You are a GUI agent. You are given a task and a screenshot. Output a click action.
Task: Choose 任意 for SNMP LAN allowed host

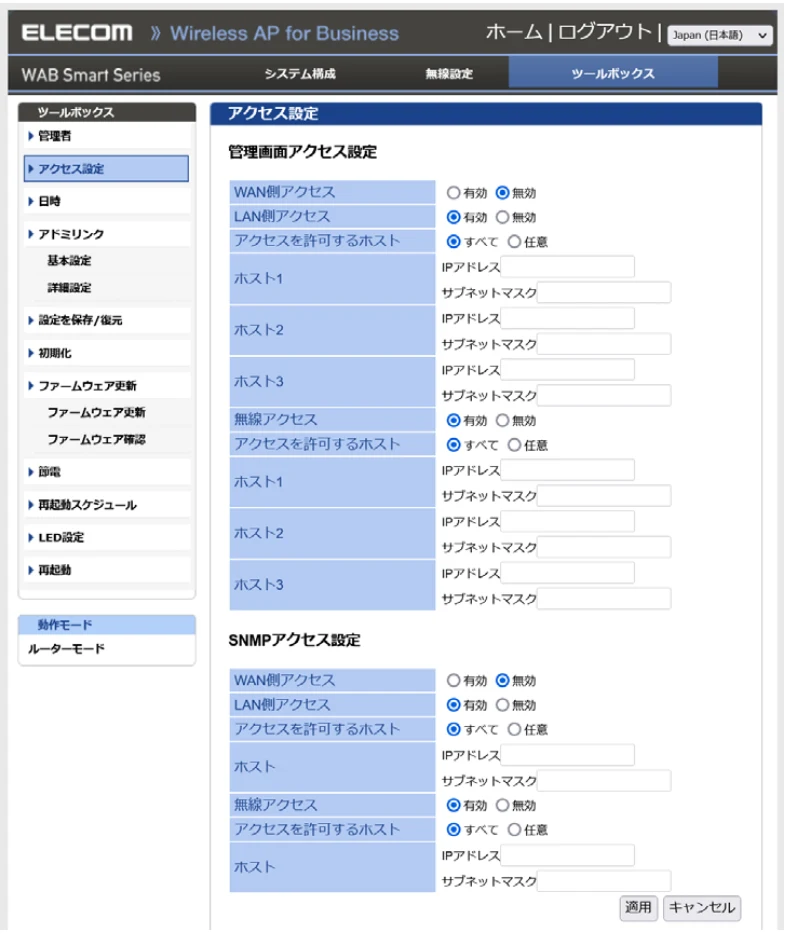coord(514,730)
